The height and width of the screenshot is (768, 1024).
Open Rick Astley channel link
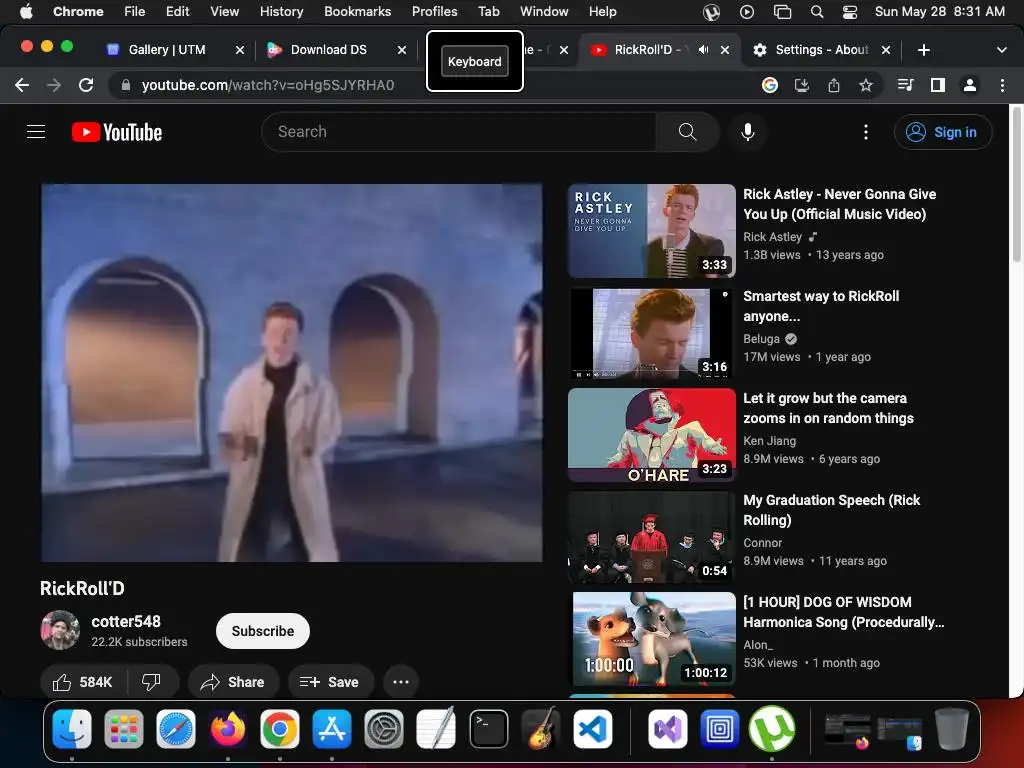[773, 236]
